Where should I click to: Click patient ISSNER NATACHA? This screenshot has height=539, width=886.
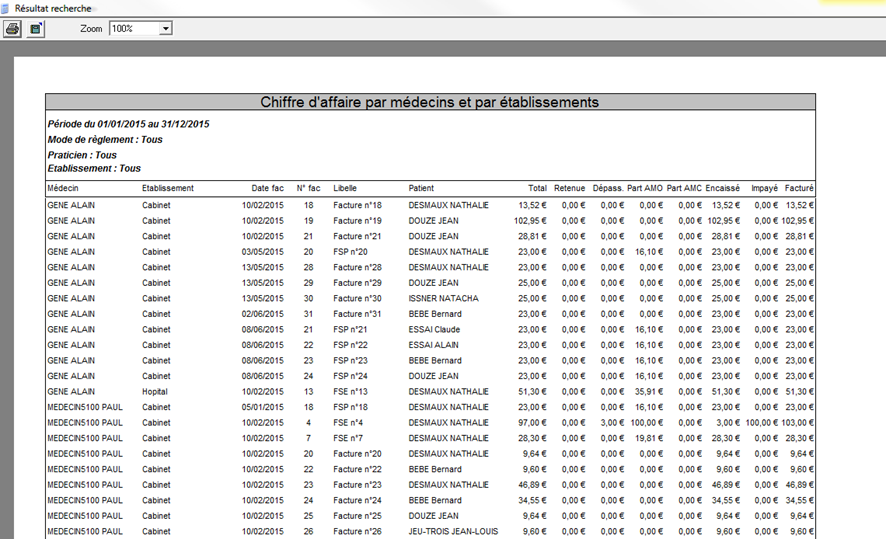click(444, 298)
